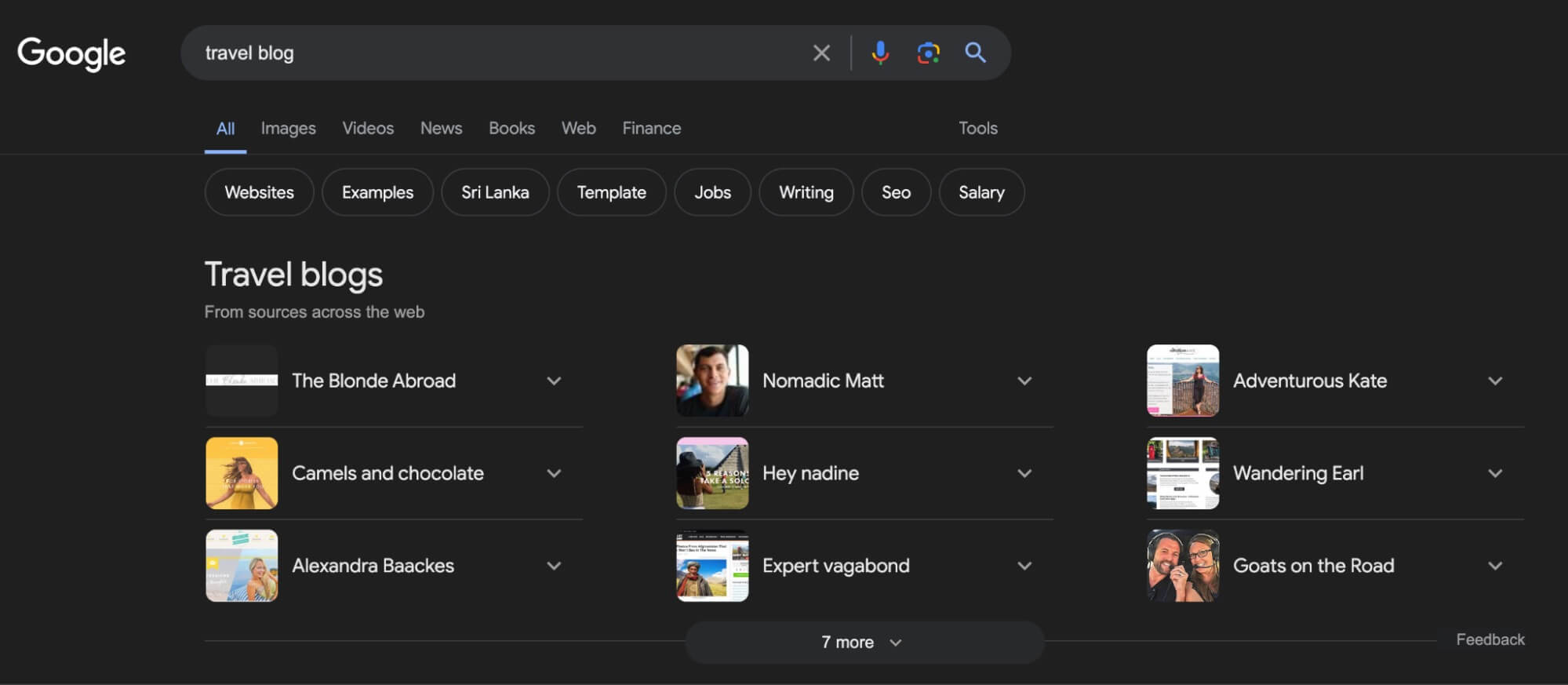Open the Hey nadine thumbnail
1568x685 pixels.
point(712,473)
